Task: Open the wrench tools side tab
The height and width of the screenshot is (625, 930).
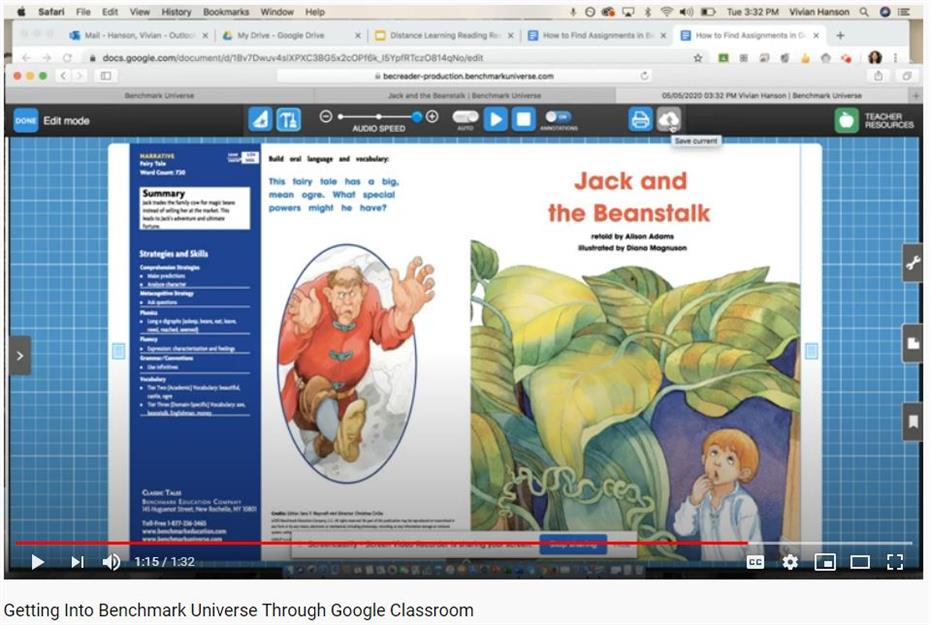Action: click(x=913, y=263)
